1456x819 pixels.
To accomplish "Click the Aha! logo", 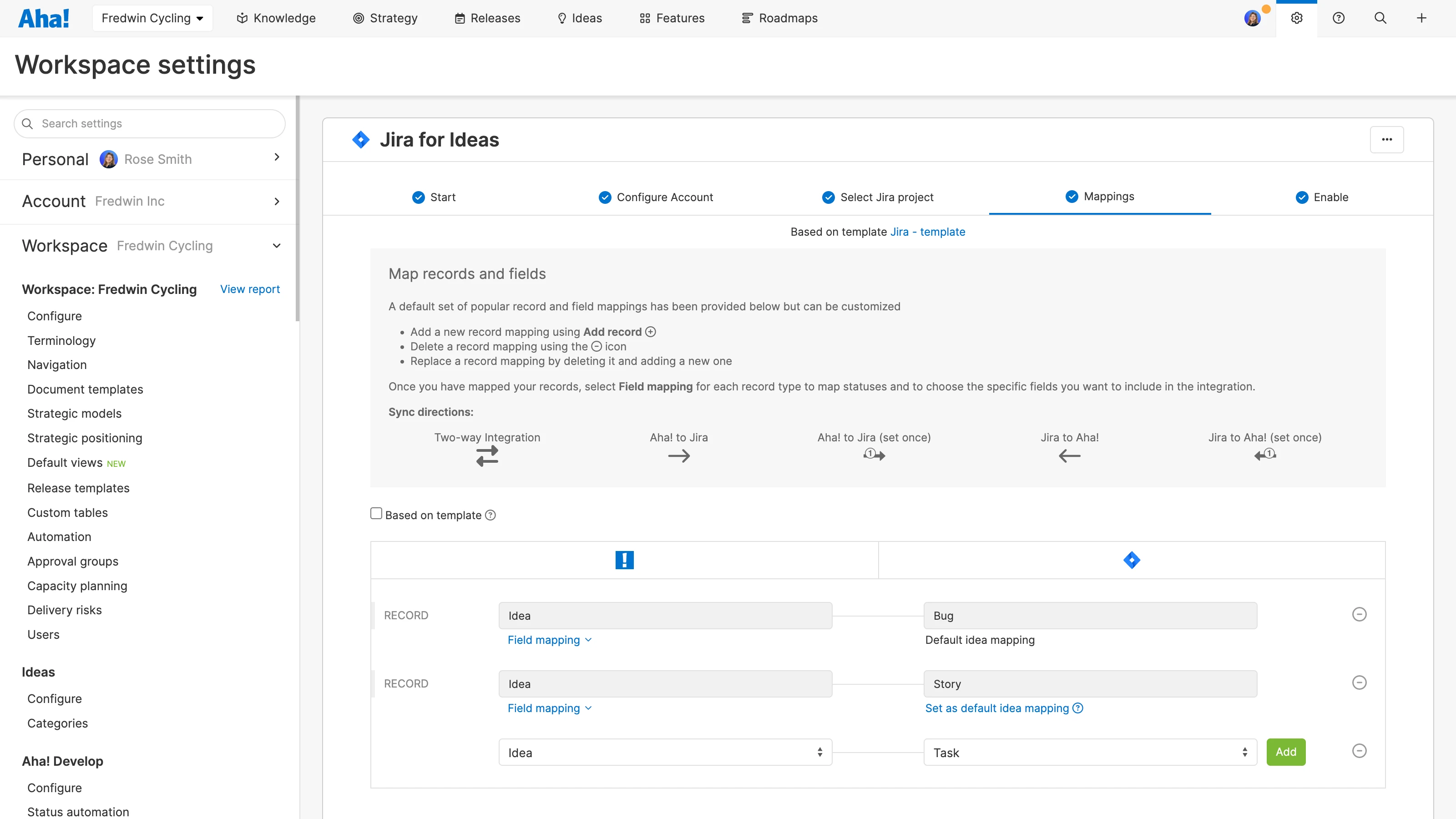I will coord(44,18).
